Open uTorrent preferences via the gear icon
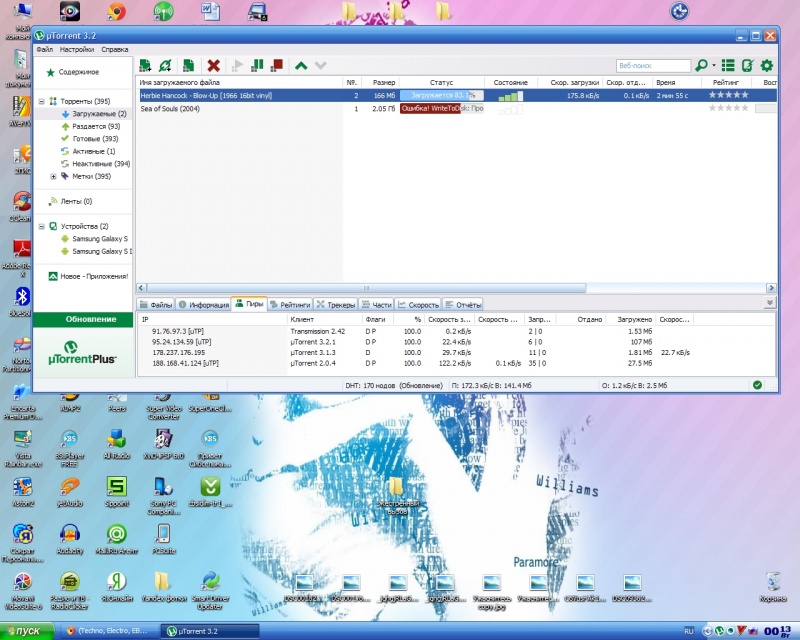The image size is (800, 640). (767, 66)
